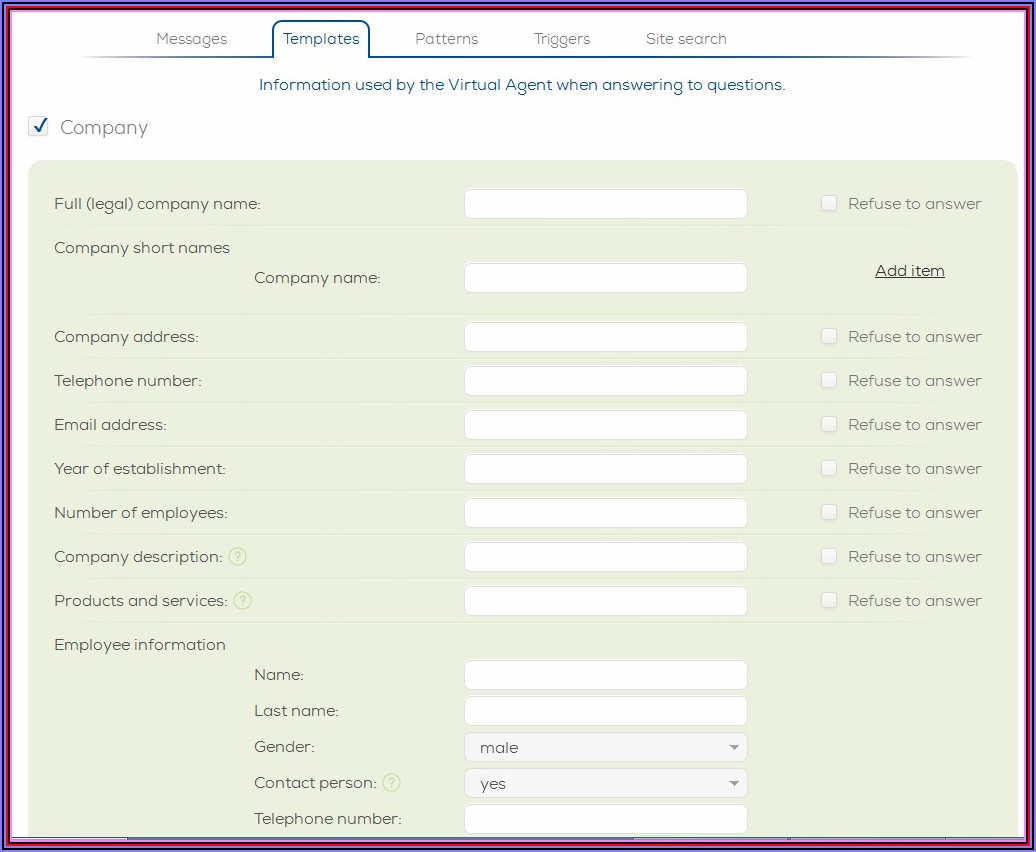Click help icon next to Contact person

pos(392,783)
